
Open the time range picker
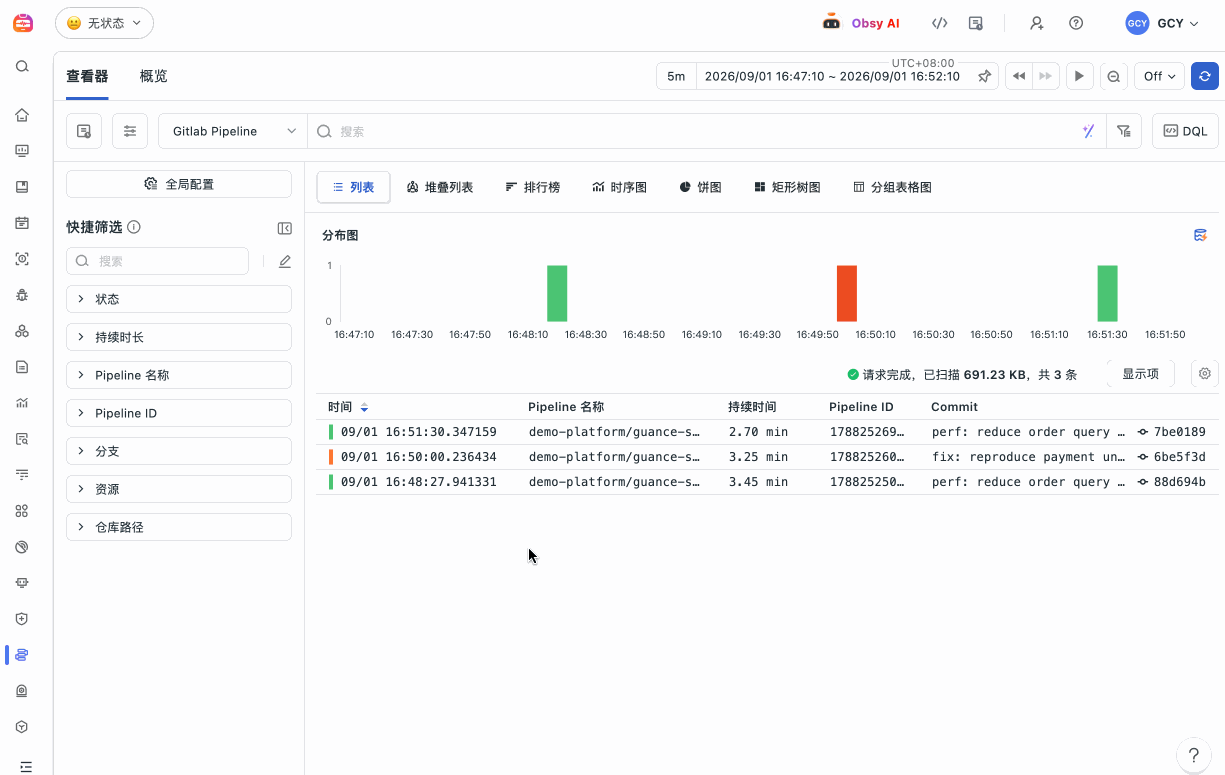[x=832, y=76]
